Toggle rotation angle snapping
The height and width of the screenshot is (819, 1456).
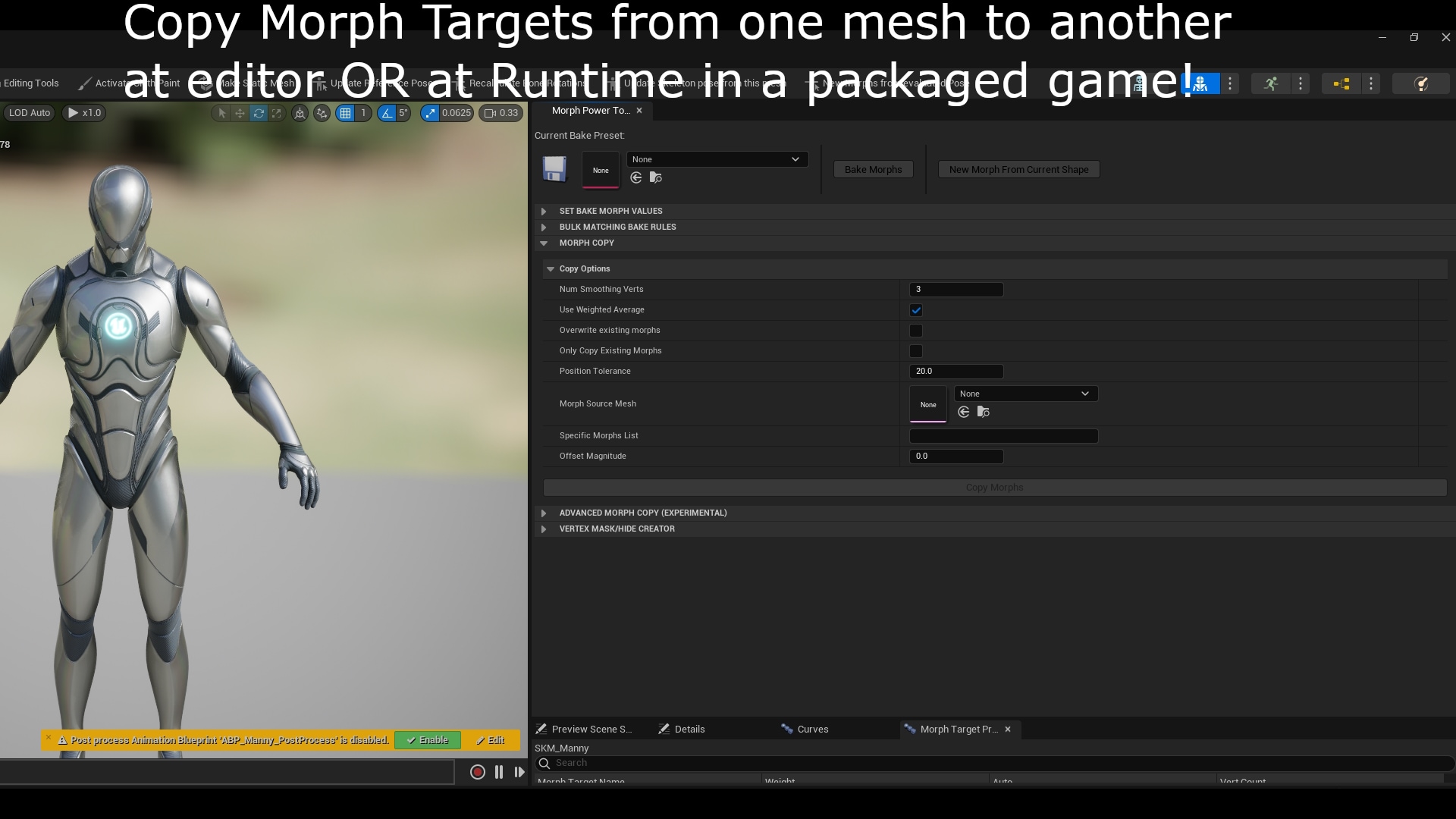387,113
